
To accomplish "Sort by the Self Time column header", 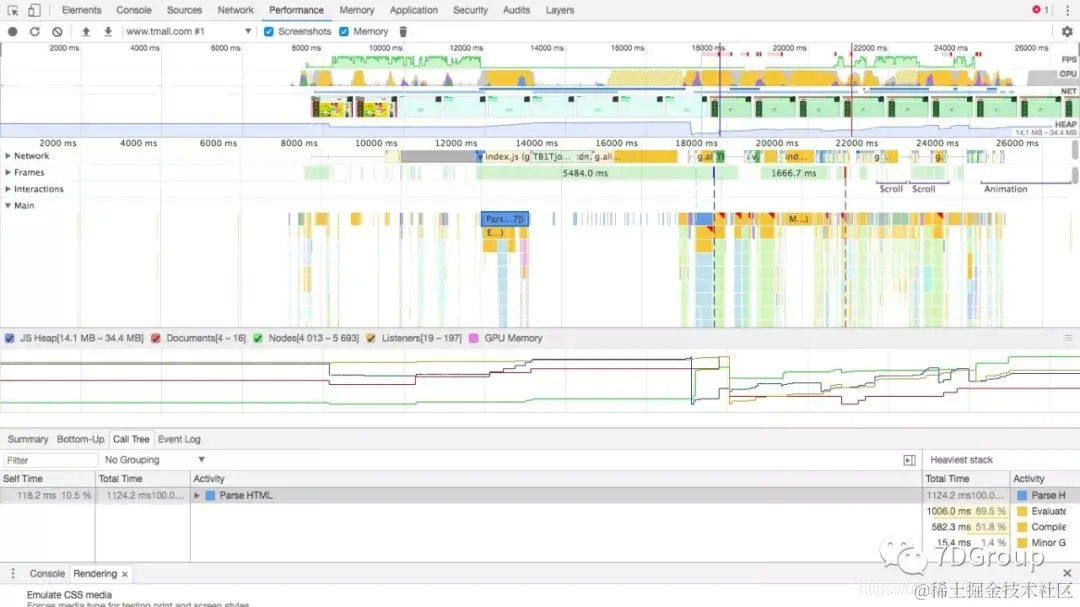I will [x=48, y=478].
